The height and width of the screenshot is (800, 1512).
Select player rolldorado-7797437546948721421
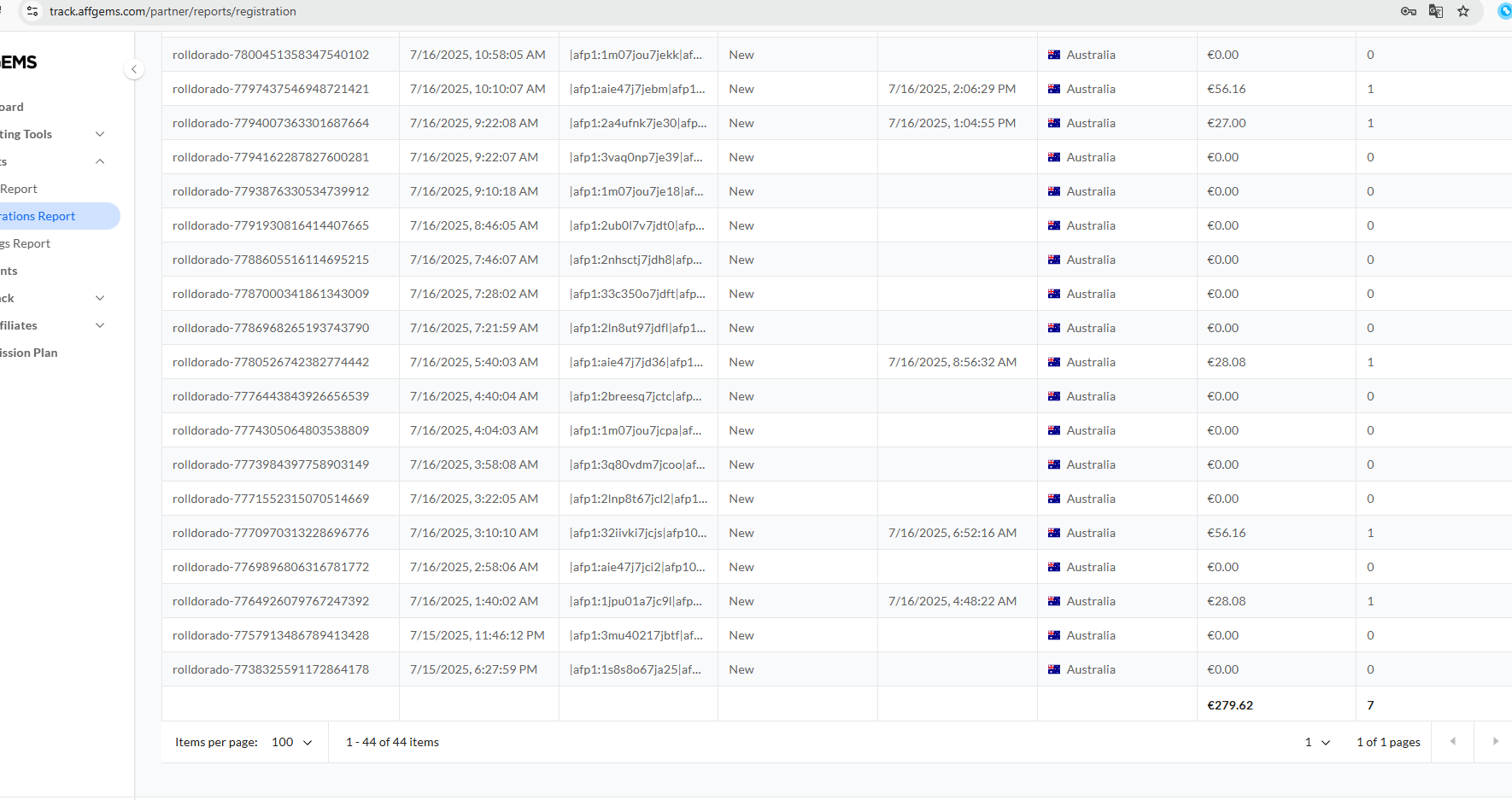[271, 89]
